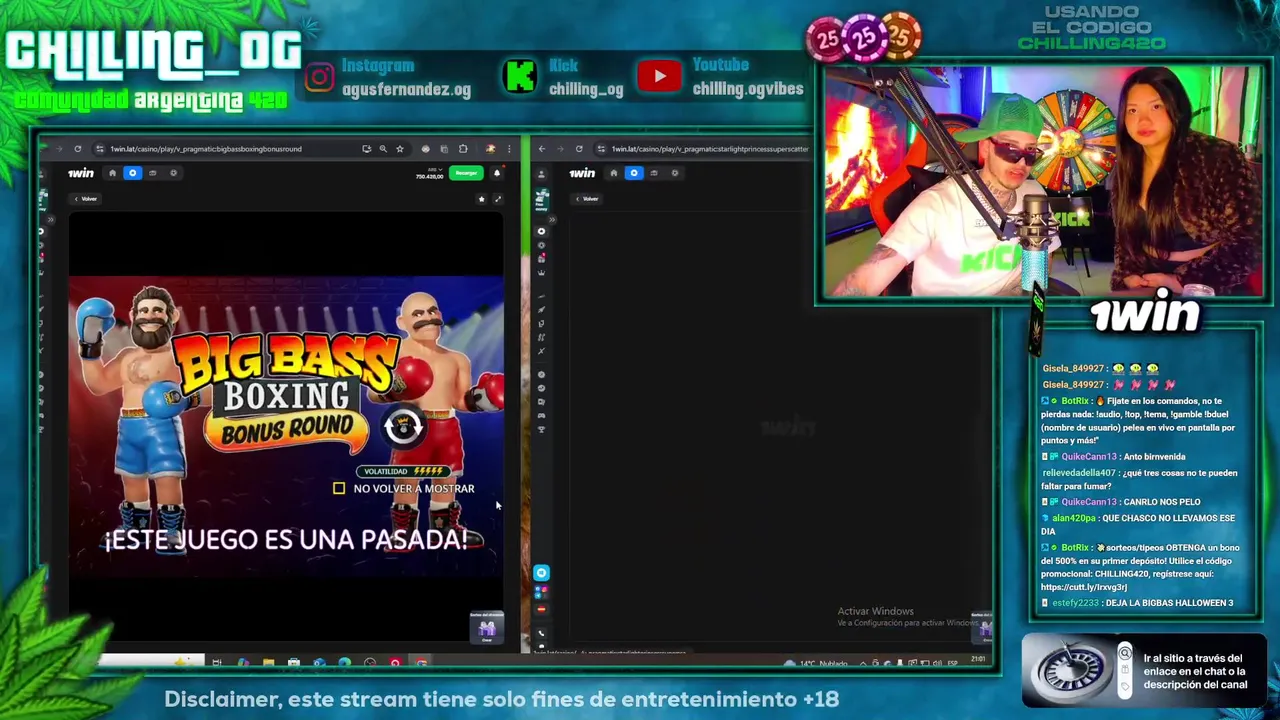Image resolution: width=1280 pixels, height=720 pixels.
Task: Open Chrome three-dot menu in left browser
Action: [x=509, y=149]
